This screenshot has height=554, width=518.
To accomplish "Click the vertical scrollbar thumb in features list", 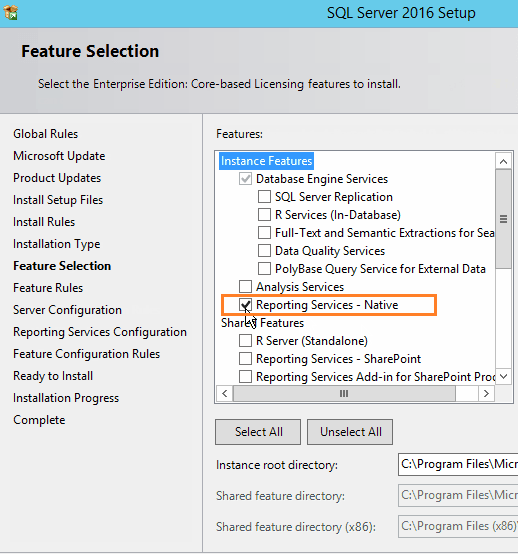I will (504, 219).
